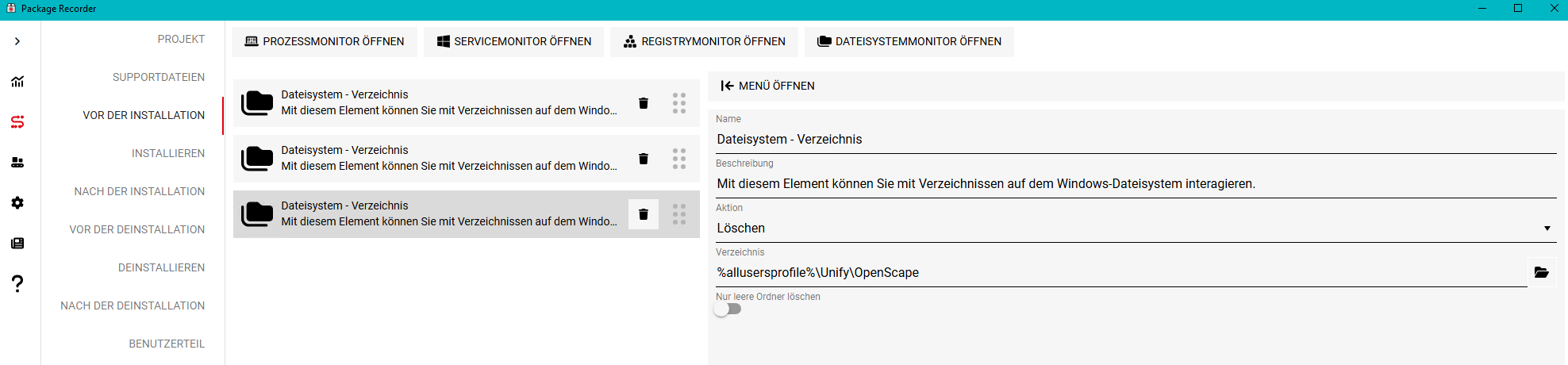Click the red workflow icon in sidebar
Viewport: 1568px width, 365px height.
[x=17, y=122]
